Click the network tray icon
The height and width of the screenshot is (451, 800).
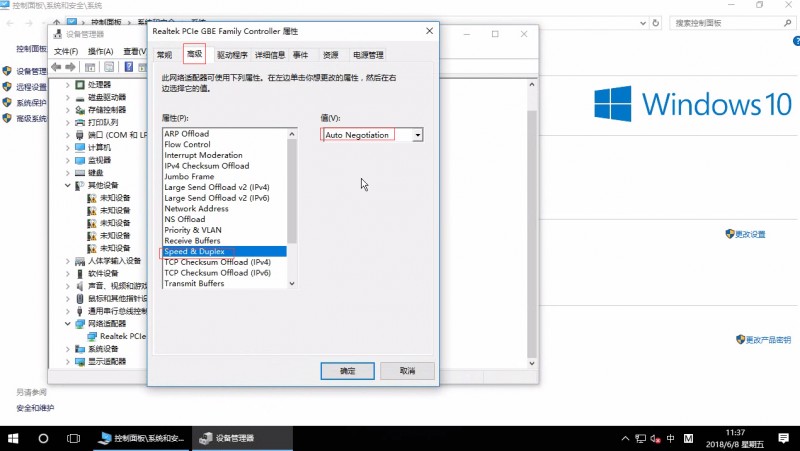tap(640, 438)
